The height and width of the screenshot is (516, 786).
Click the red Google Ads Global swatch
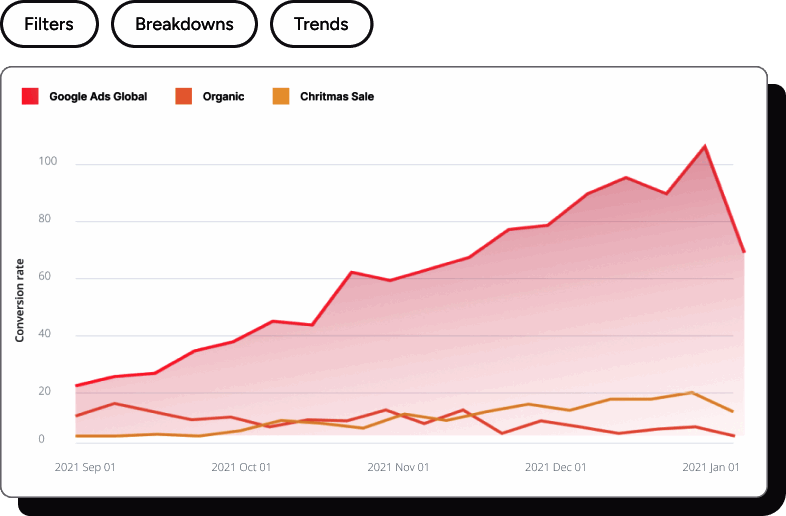[30, 97]
